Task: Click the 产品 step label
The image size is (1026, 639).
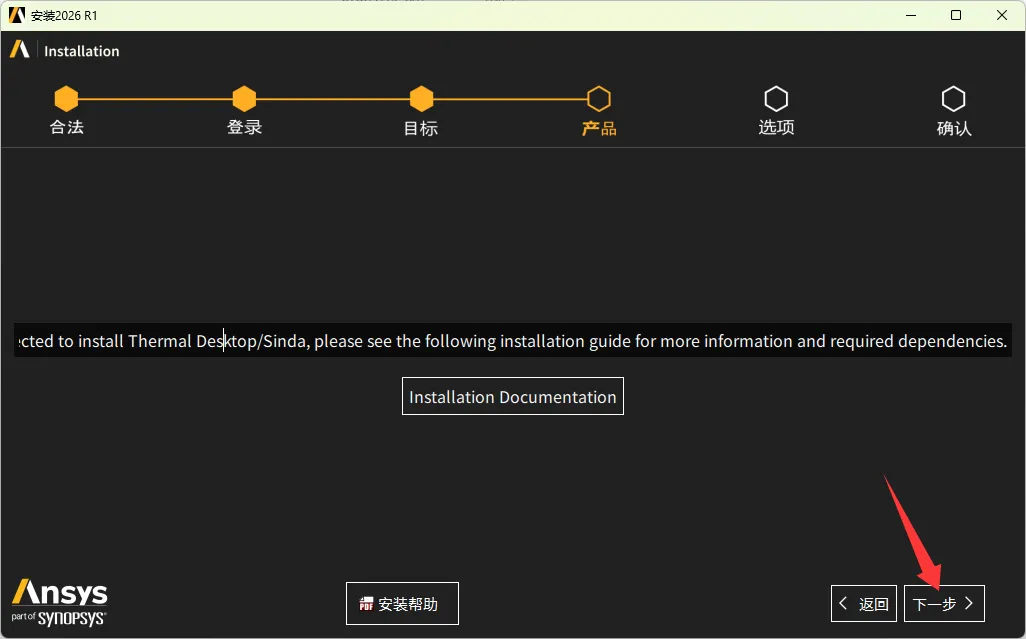Action: point(599,128)
